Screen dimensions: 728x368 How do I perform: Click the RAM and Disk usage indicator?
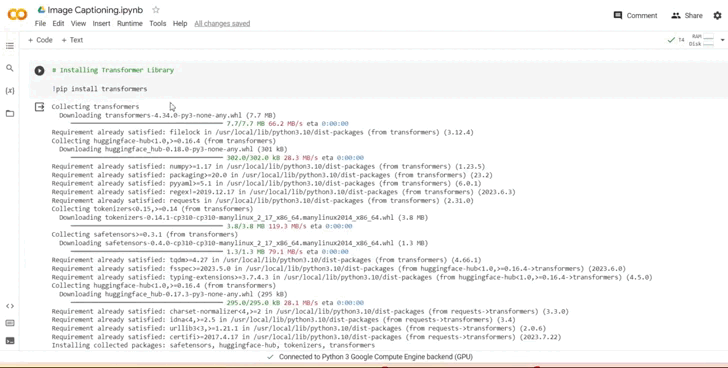701,40
